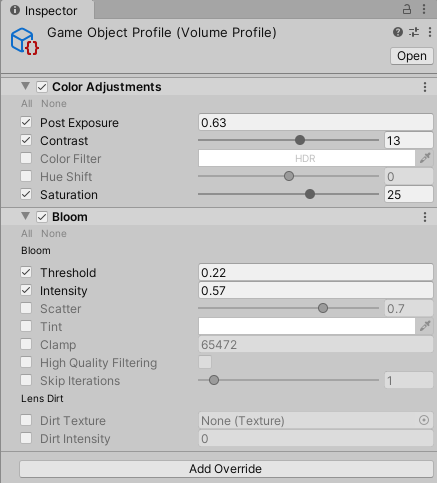Viewport: 437px width, 483px height.
Task: Open the Tint color swatch
Action: pos(307,326)
